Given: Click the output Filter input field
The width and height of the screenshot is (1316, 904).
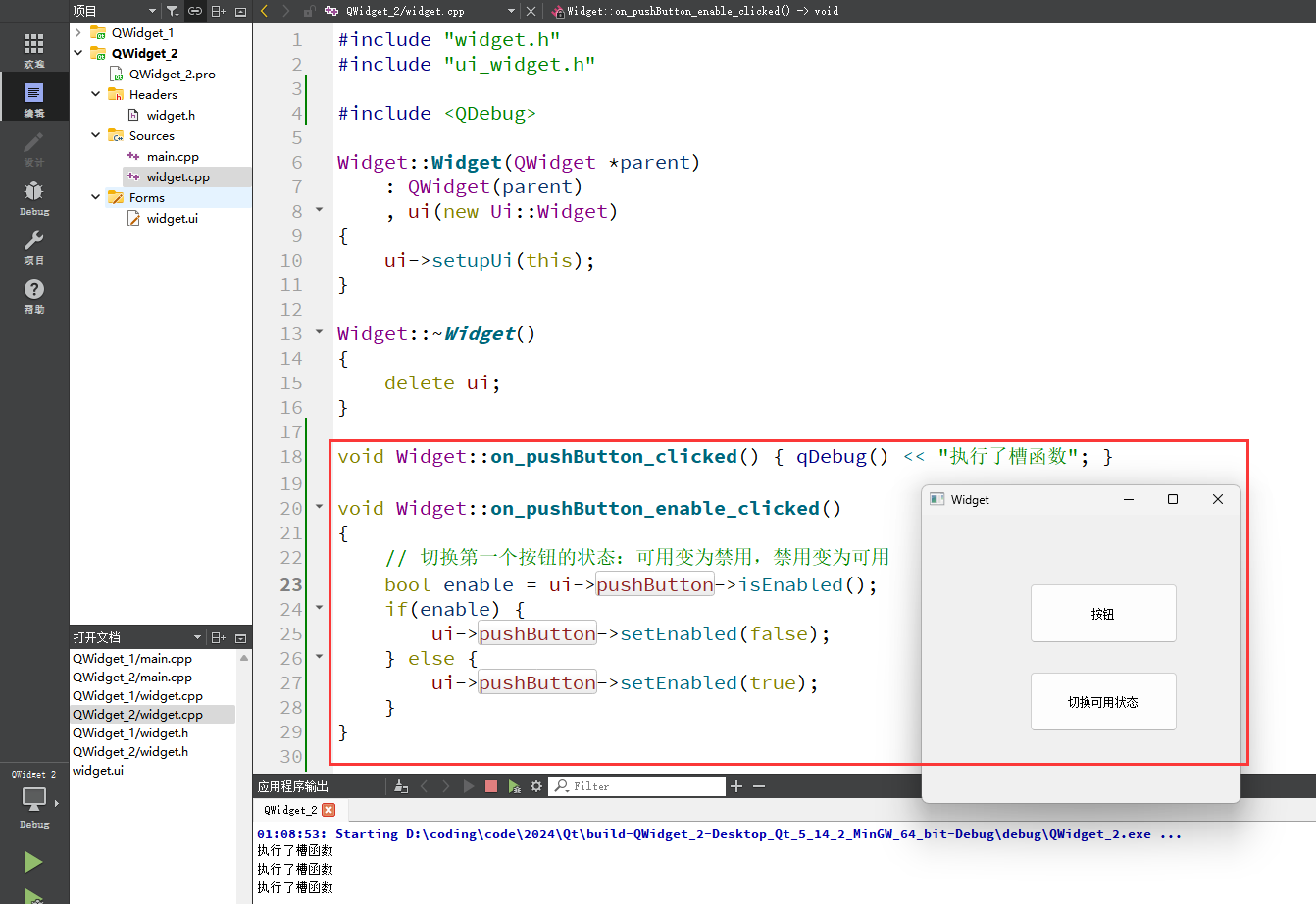Looking at the screenshot, I should click(637, 786).
